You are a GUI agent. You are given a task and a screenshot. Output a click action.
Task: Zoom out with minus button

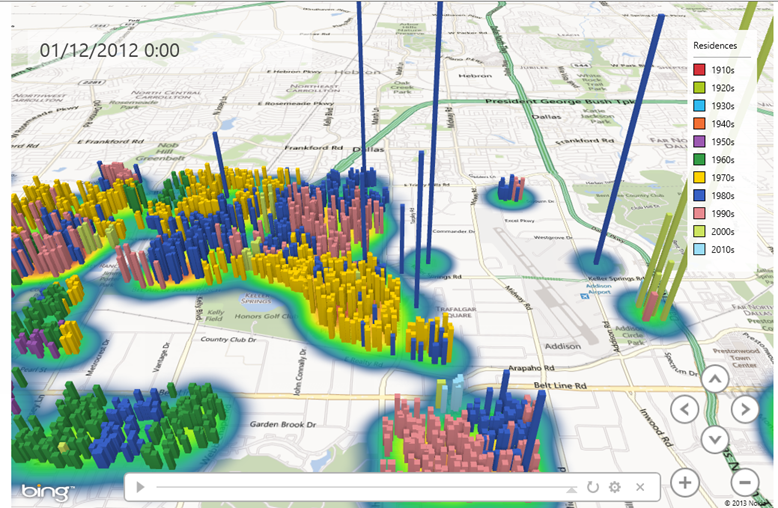[x=745, y=483]
